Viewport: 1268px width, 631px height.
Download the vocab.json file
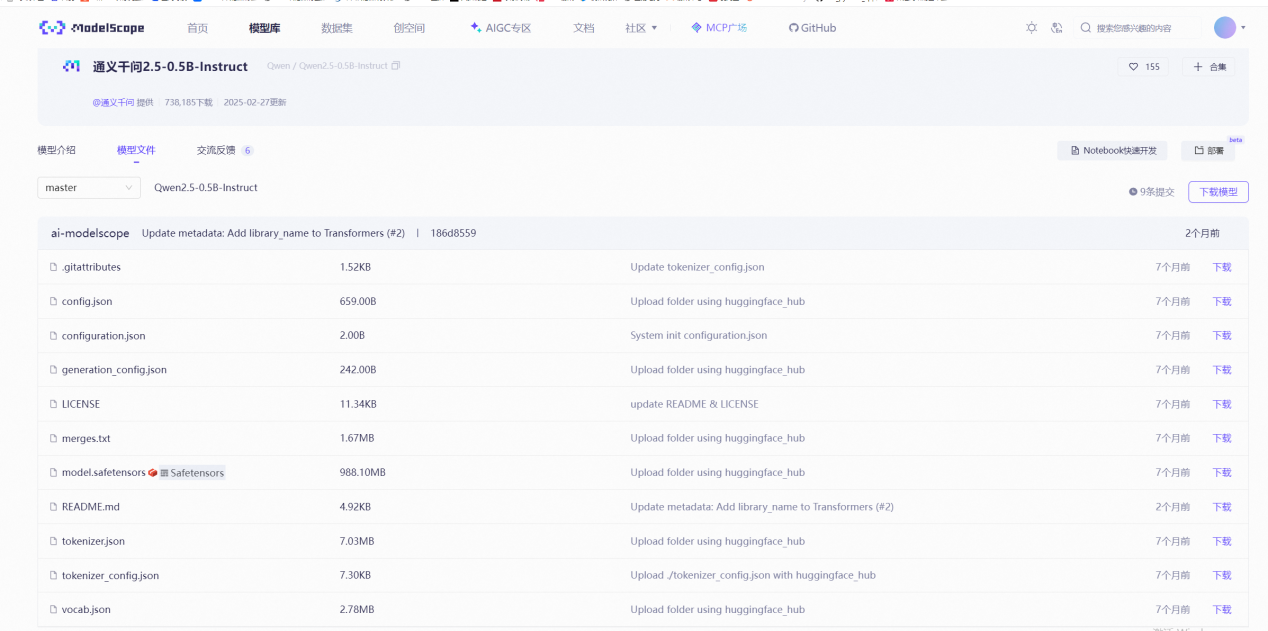(1222, 609)
